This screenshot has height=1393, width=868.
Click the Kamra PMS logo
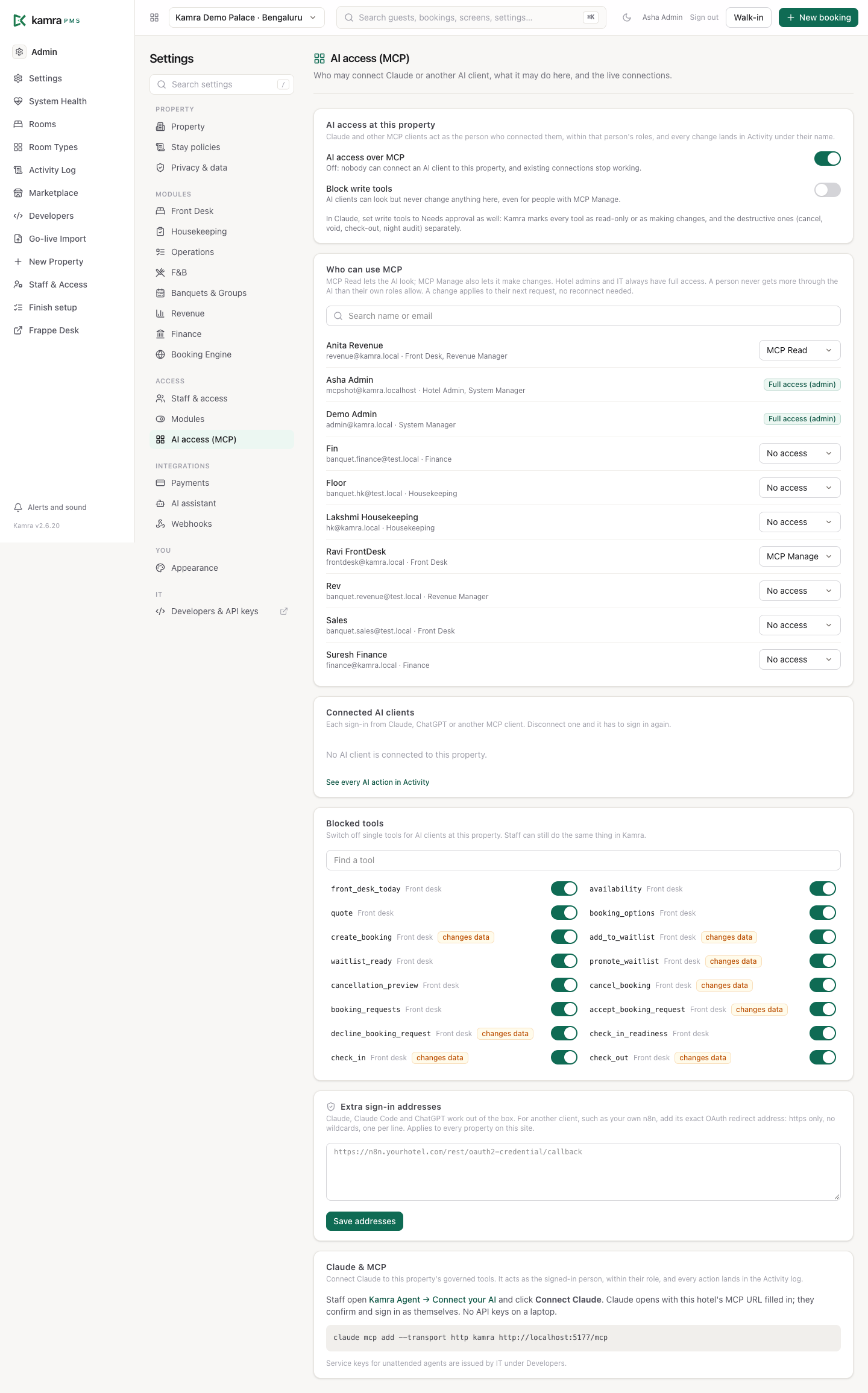pyautogui.click(x=47, y=20)
